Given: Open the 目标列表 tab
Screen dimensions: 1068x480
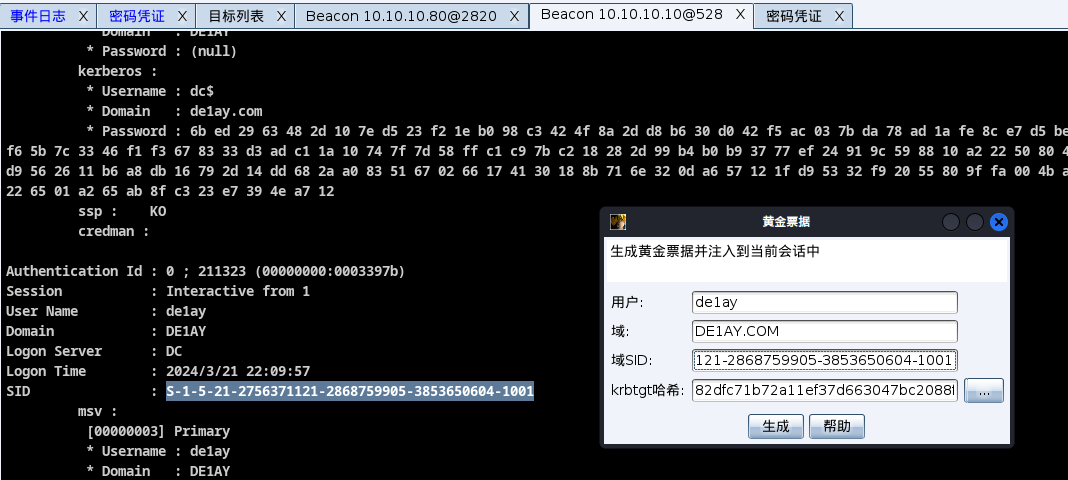Looking at the screenshot, I should click(236, 16).
